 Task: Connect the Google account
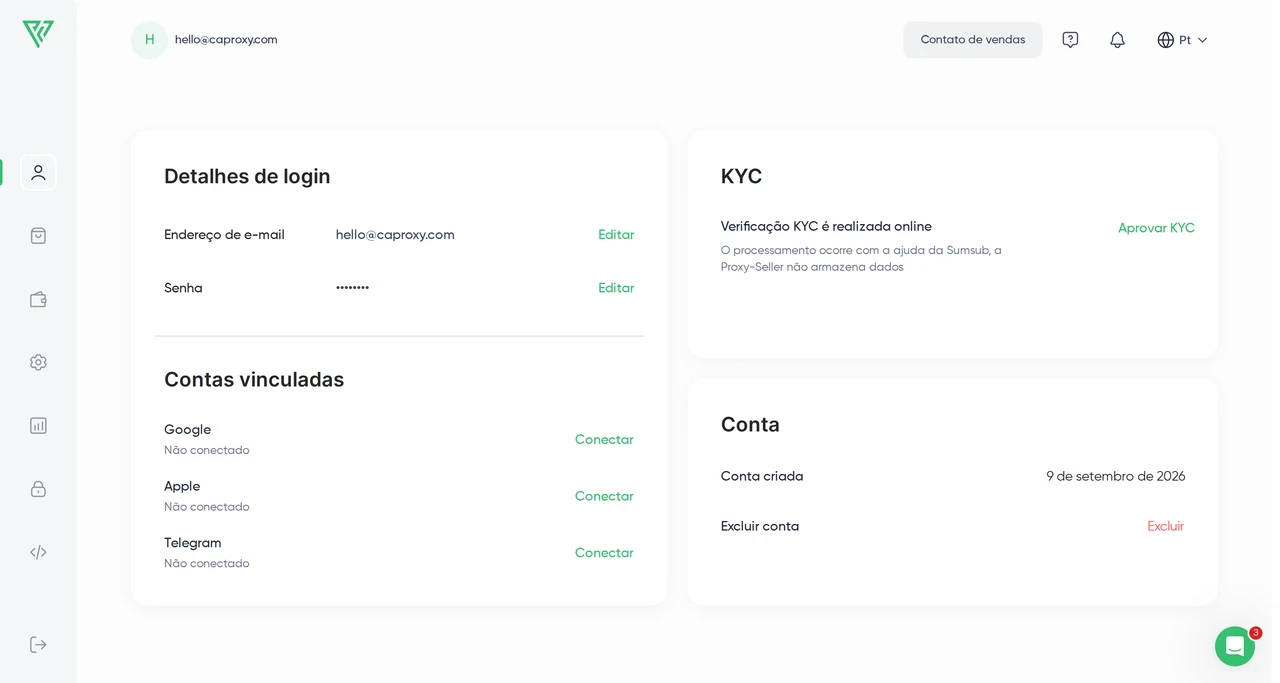pyautogui.click(x=604, y=440)
